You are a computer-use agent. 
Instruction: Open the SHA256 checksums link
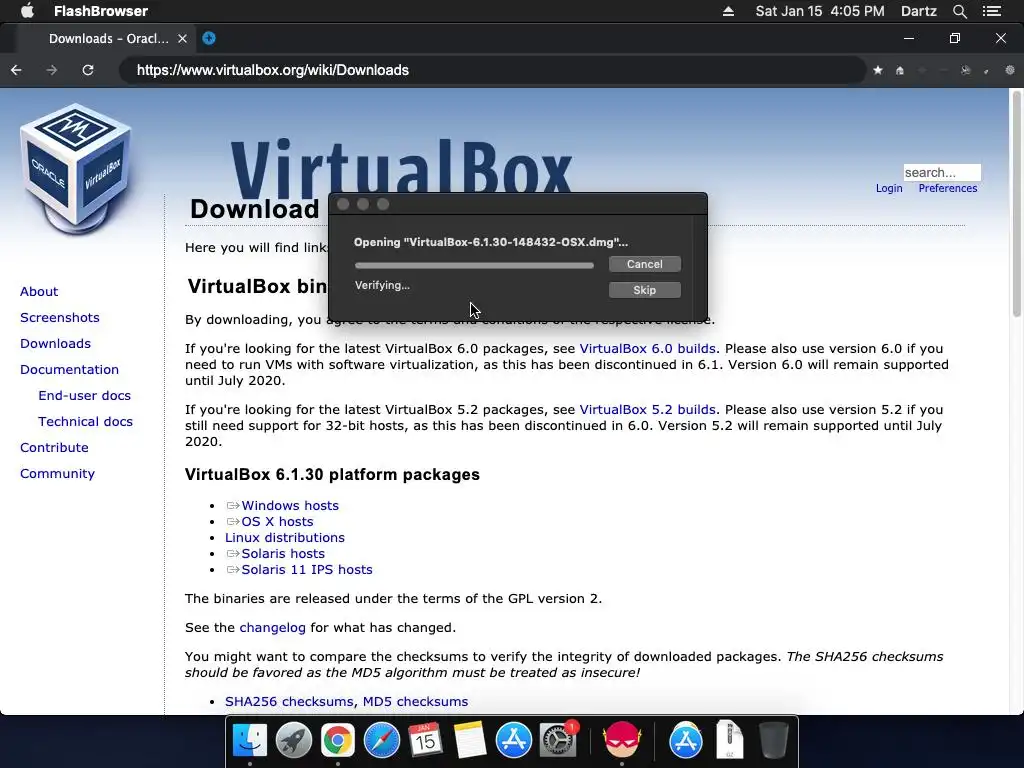pyautogui.click(x=289, y=701)
